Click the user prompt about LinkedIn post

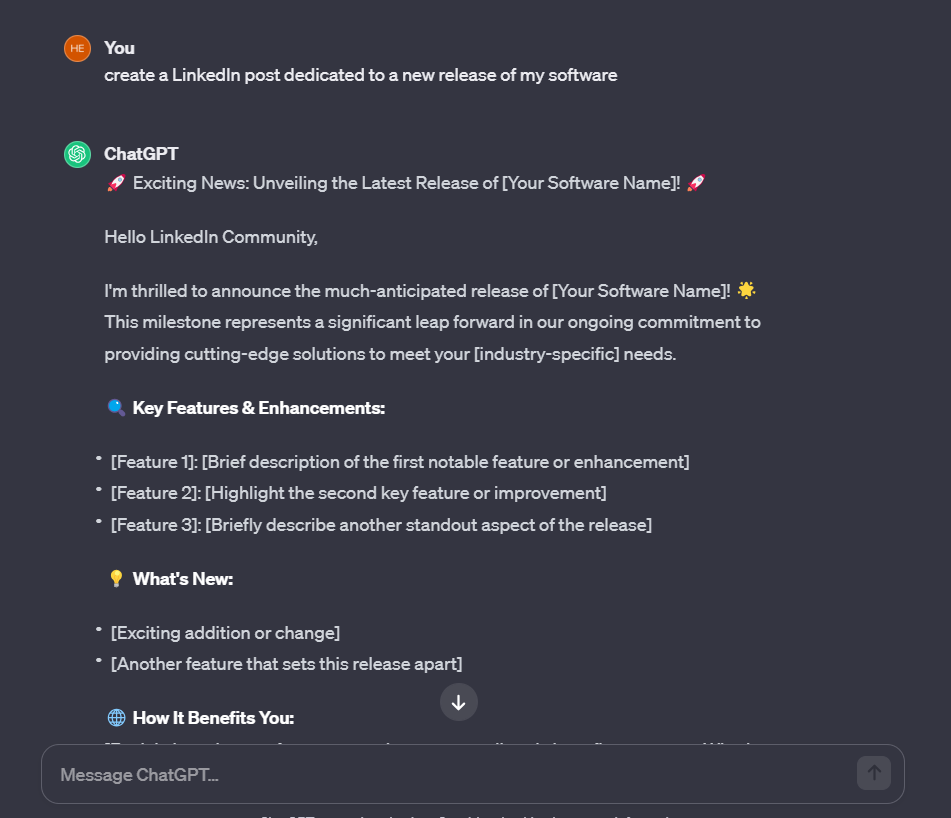[x=360, y=75]
